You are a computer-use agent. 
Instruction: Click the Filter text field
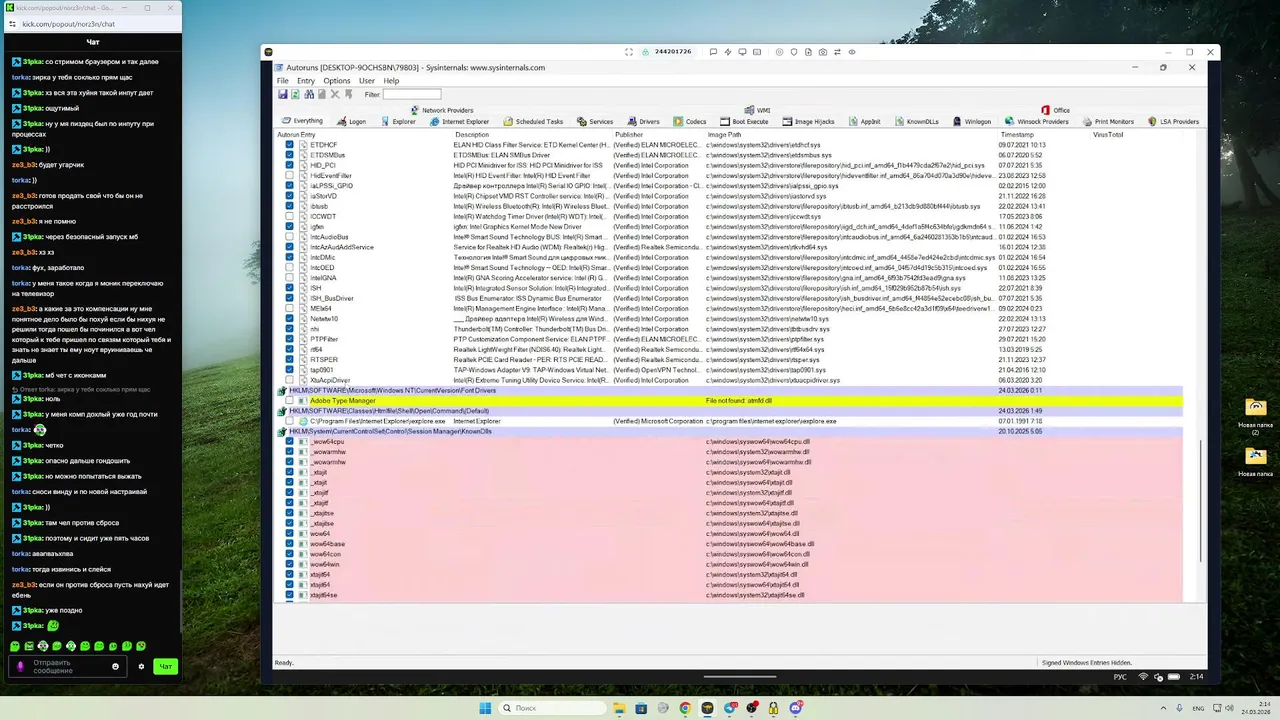[411, 94]
